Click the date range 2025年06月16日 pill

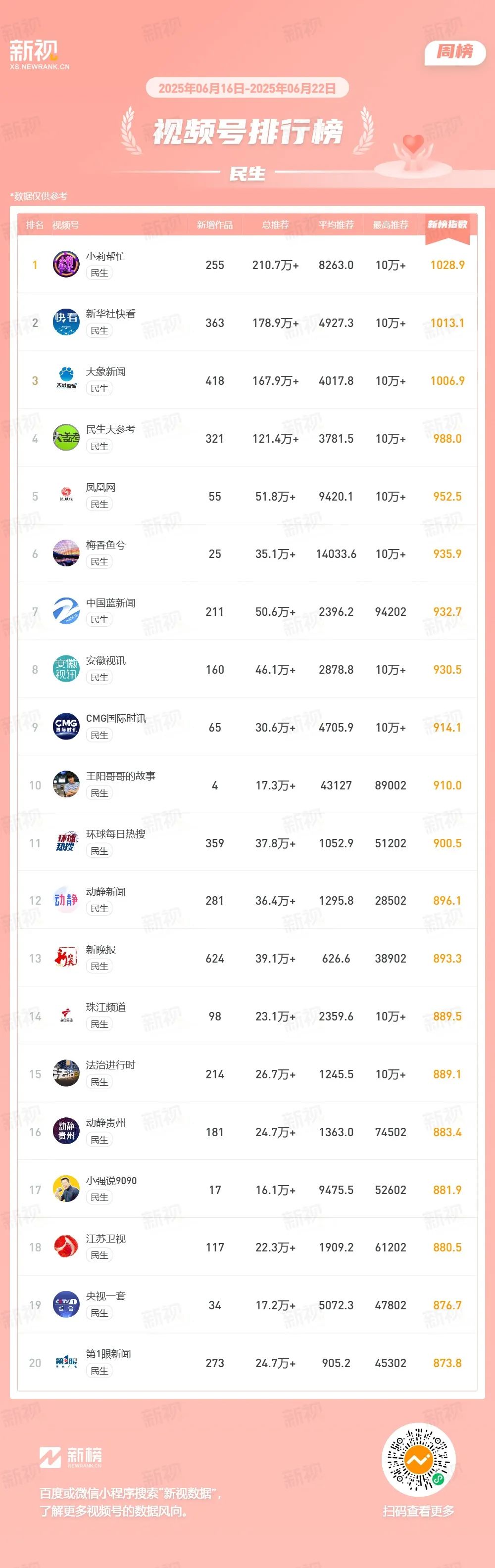pos(247,88)
